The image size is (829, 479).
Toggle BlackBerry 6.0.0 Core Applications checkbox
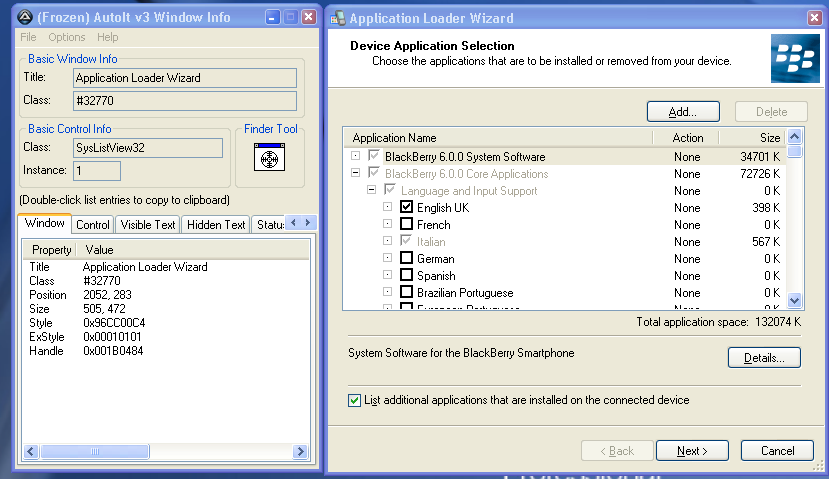[x=374, y=173]
